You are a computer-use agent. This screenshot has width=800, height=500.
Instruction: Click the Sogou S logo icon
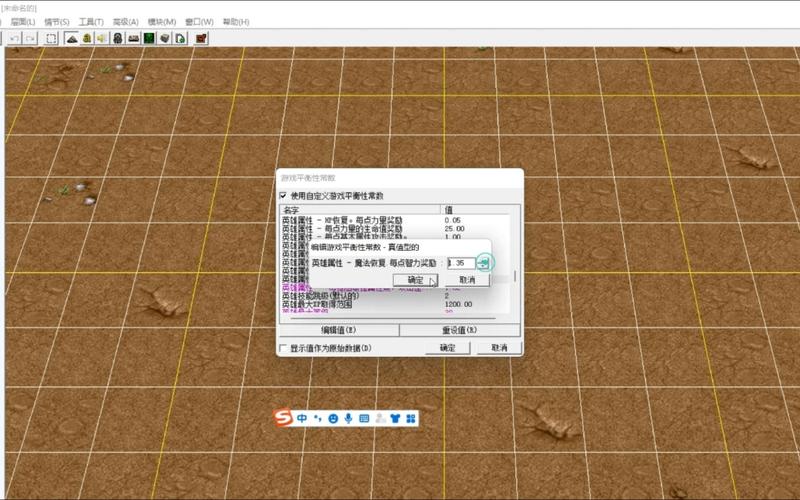point(282,418)
